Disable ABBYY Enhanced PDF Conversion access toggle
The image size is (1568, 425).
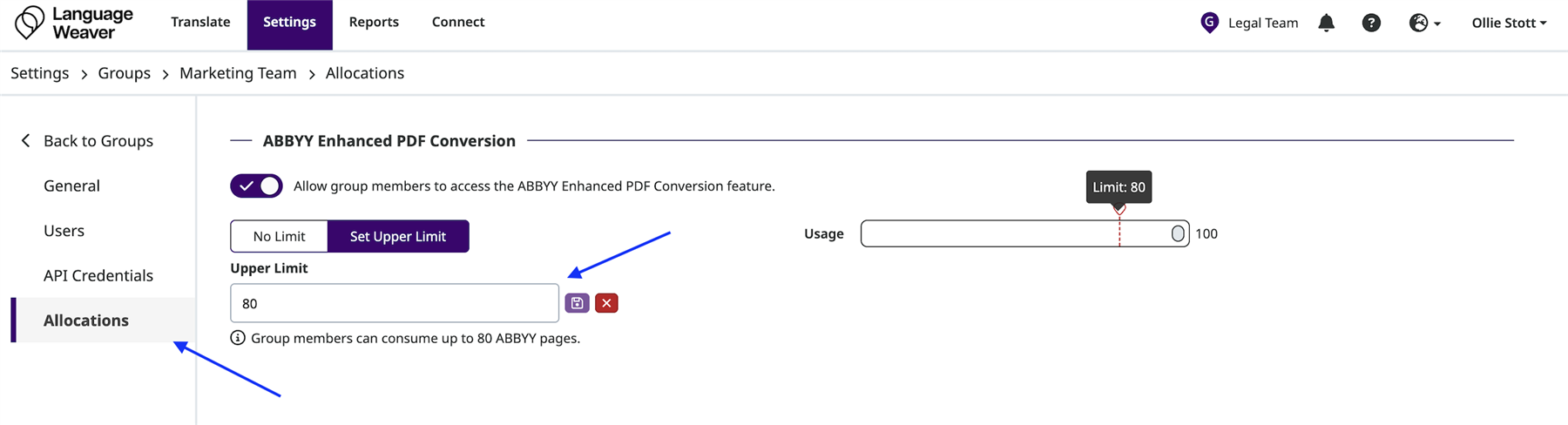pos(256,186)
